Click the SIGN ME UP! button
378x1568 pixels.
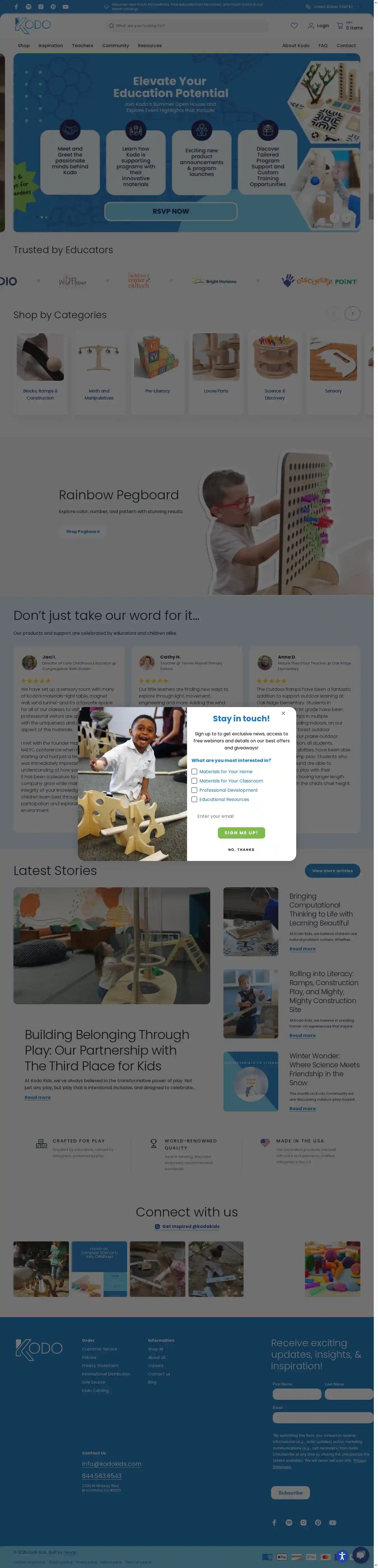tap(241, 833)
